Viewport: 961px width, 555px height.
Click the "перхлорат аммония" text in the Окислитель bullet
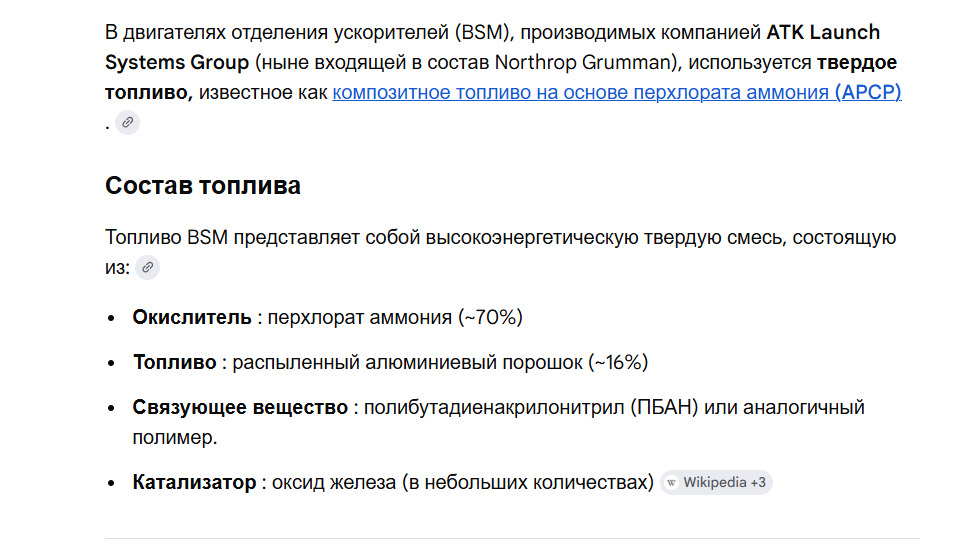(360, 318)
